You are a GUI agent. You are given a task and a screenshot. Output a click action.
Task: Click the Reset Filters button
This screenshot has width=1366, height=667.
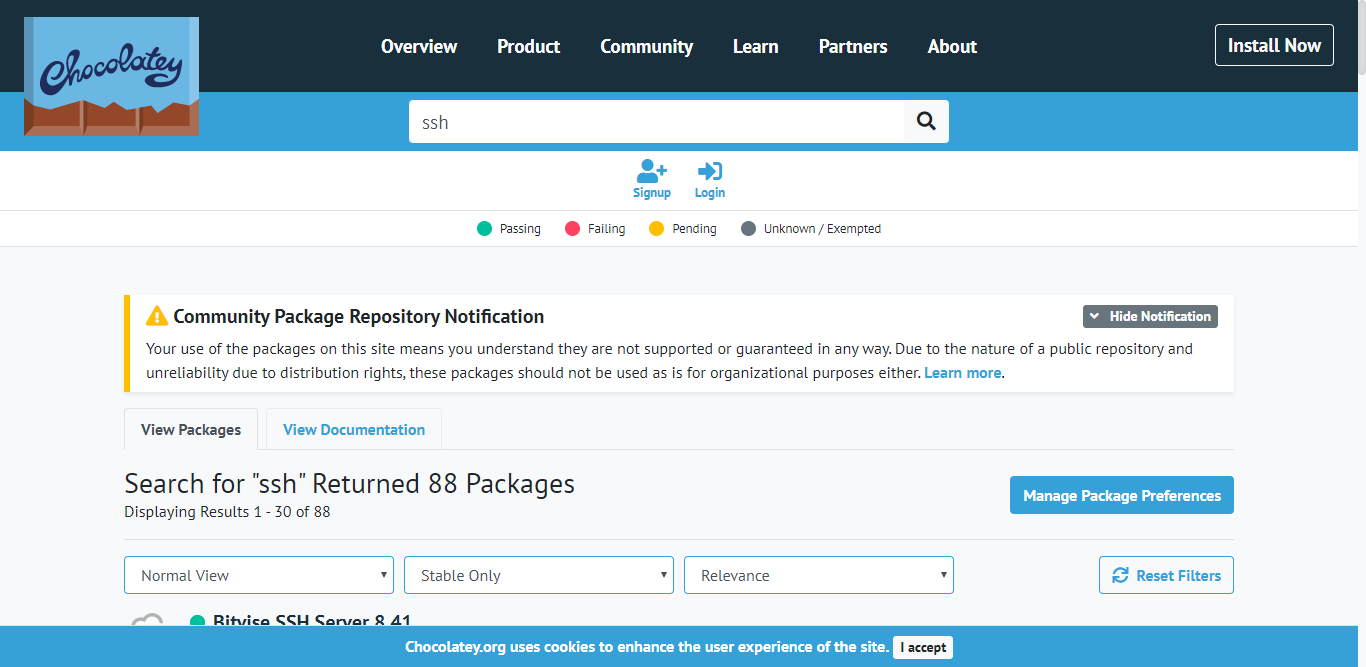pos(1166,575)
